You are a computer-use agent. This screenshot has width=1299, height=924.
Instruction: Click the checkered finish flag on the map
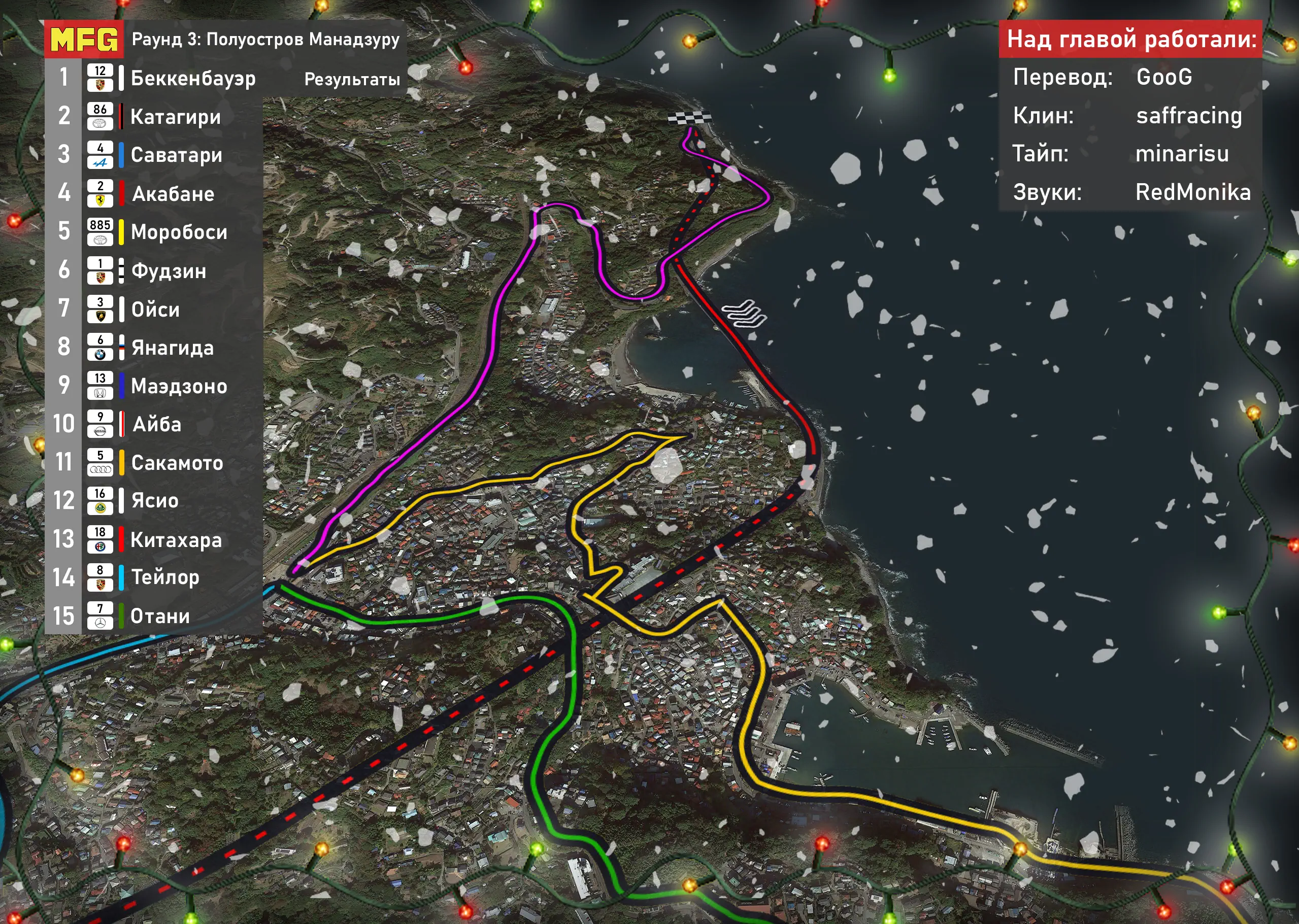(x=689, y=118)
